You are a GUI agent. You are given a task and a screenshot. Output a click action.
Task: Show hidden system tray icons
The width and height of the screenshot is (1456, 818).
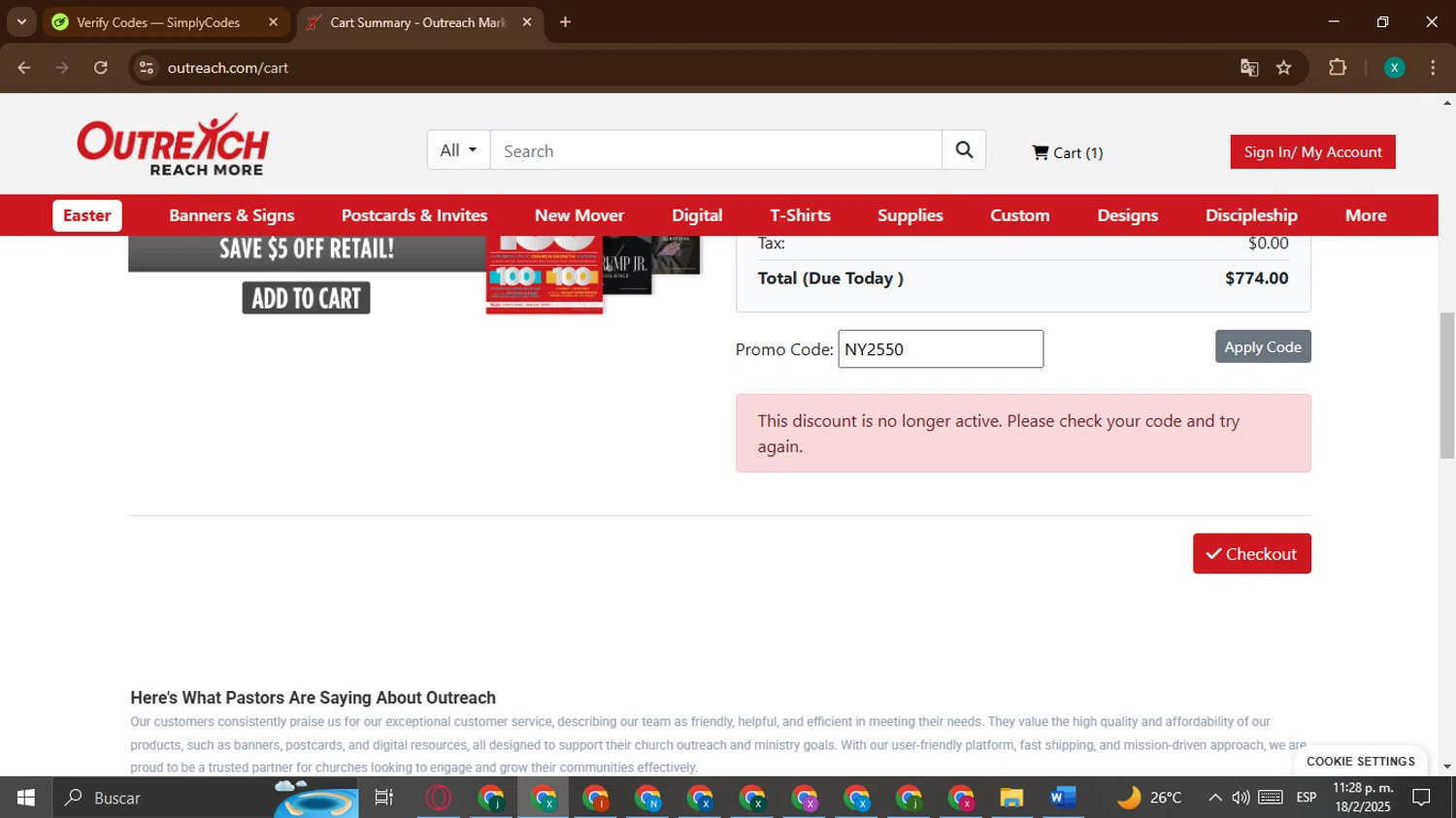point(1214,798)
